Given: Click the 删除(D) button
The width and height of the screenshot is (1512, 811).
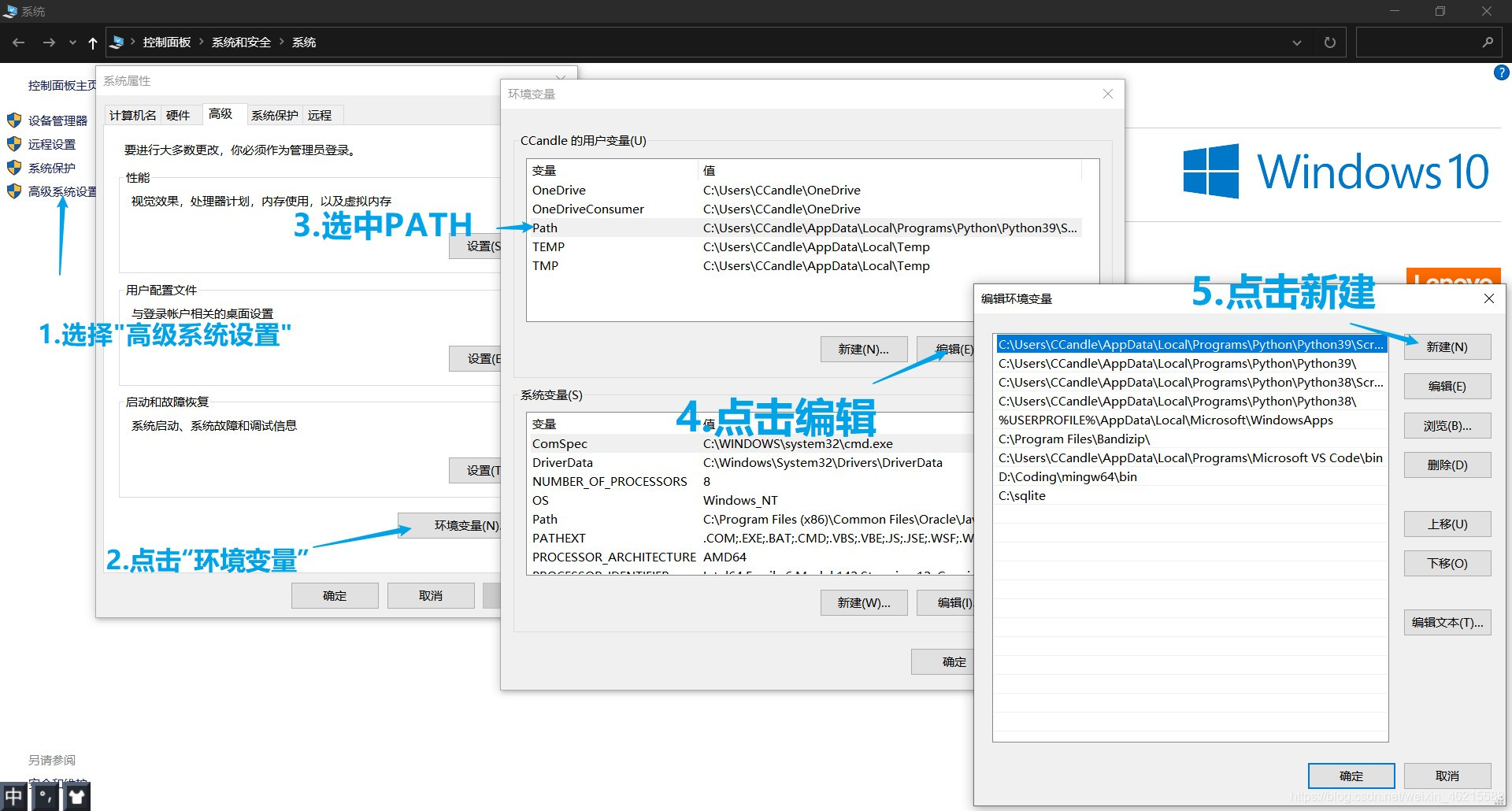Looking at the screenshot, I should tap(1447, 465).
